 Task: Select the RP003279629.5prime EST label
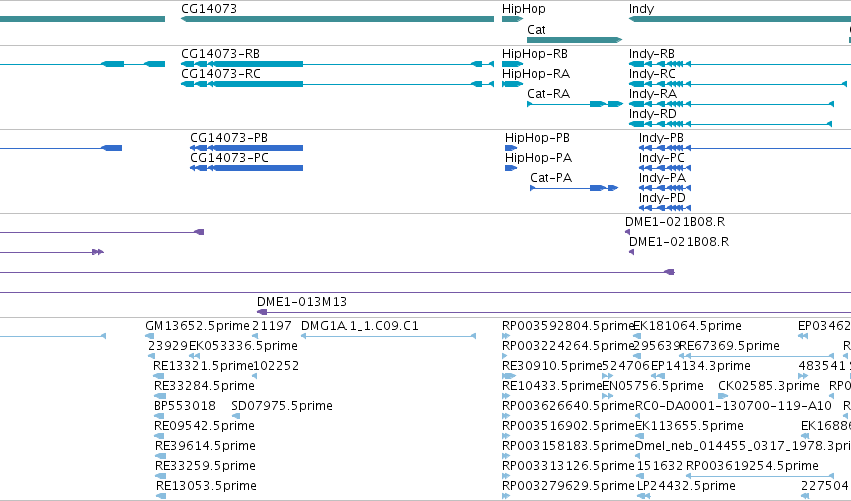(x=568, y=486)
